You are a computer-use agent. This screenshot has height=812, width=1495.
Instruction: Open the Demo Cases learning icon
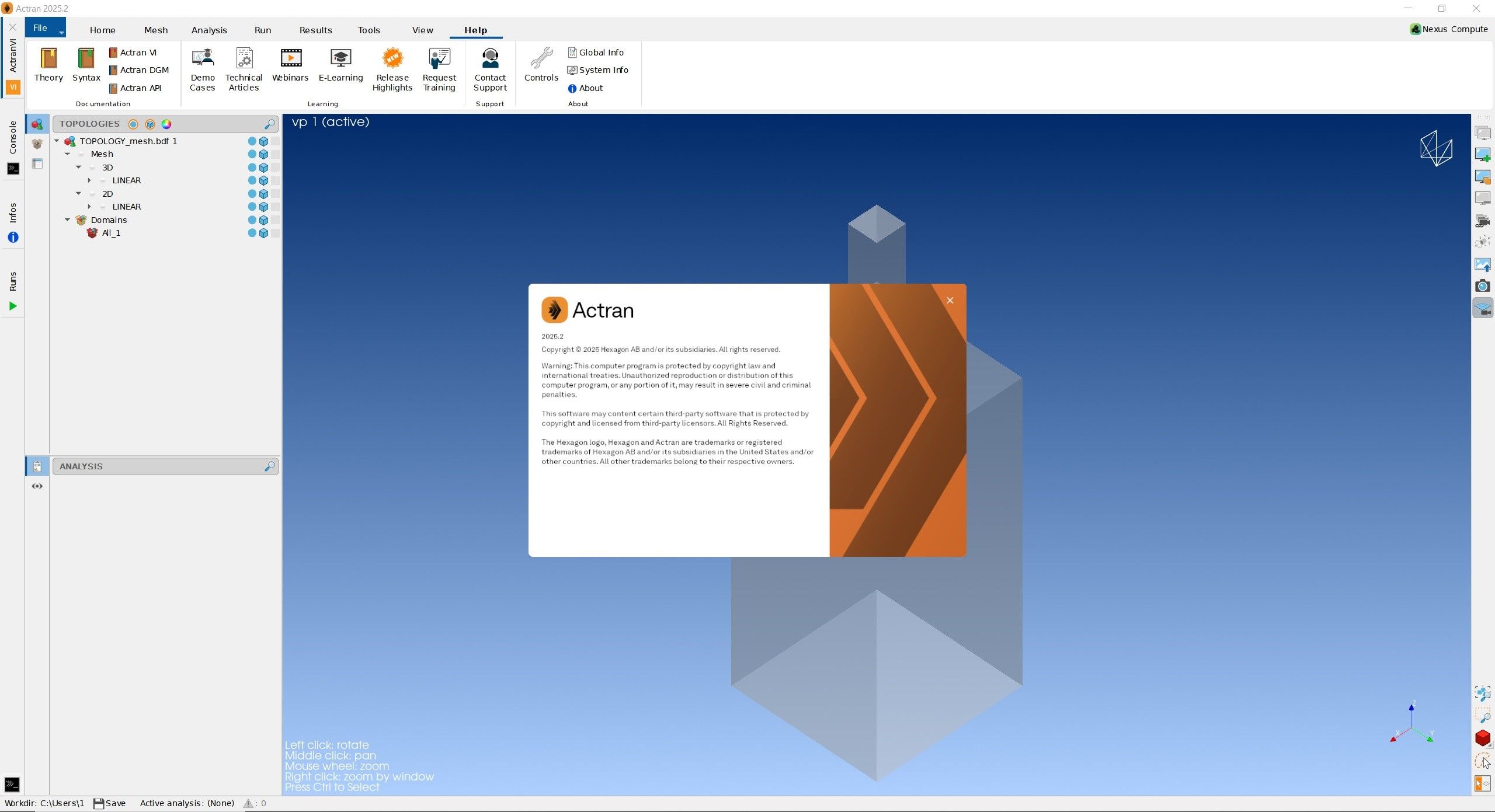(x=203, y=59)
